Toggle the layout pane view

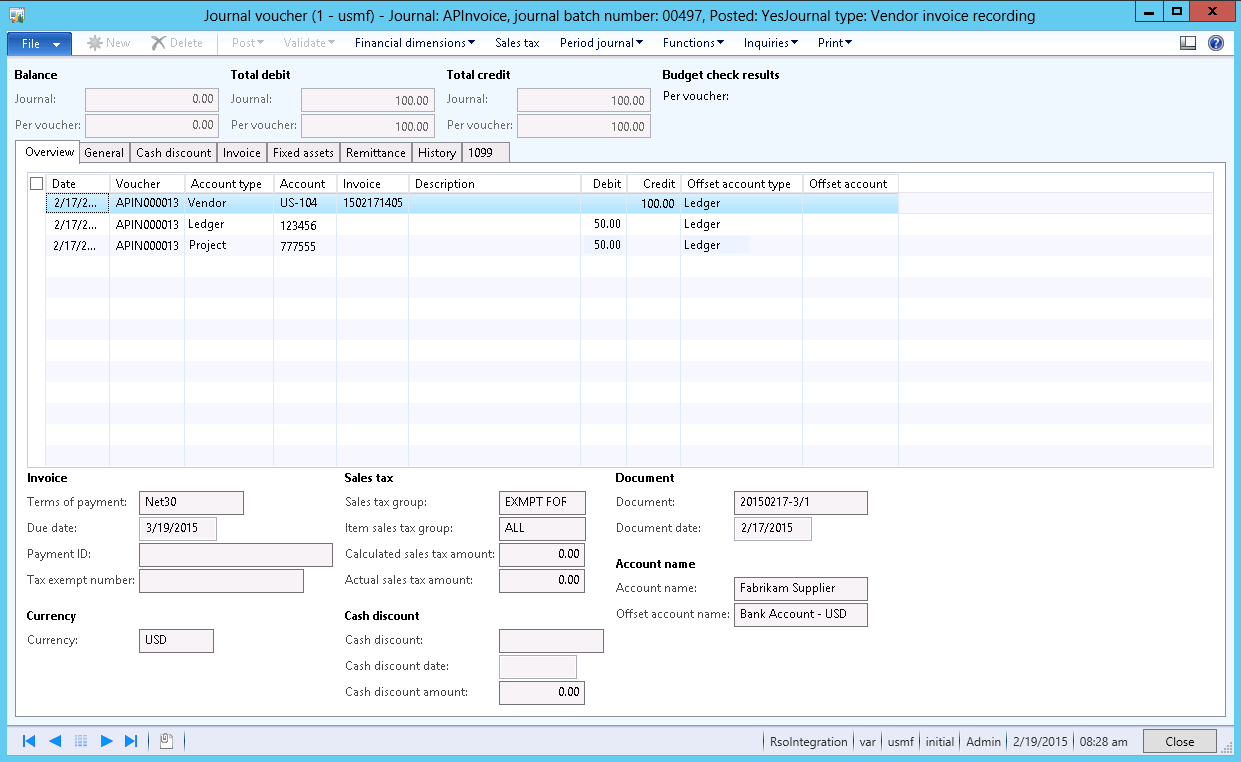[1188, 42]
